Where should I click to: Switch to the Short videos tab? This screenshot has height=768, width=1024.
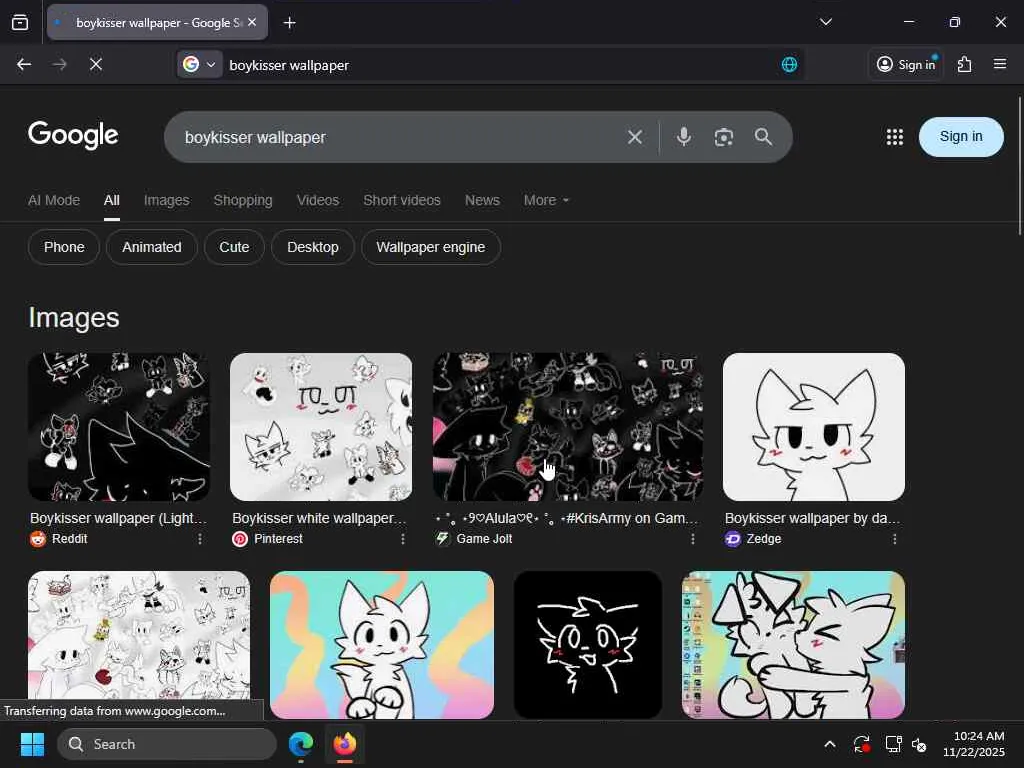click(x=402, y=200)
